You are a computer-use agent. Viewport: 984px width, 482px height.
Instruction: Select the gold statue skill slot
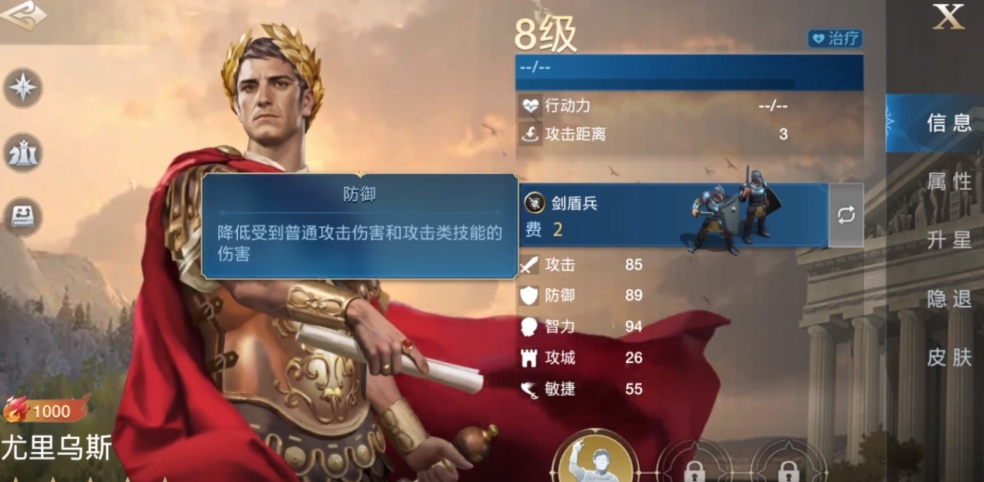click(595, 460)
